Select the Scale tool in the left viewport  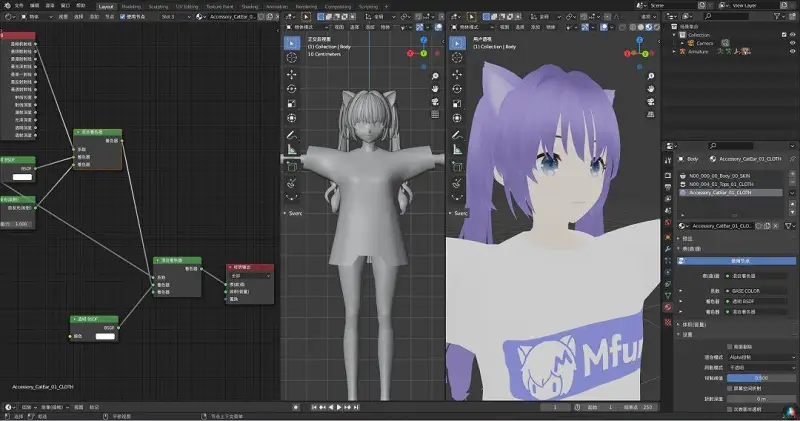tap(292, 104)
